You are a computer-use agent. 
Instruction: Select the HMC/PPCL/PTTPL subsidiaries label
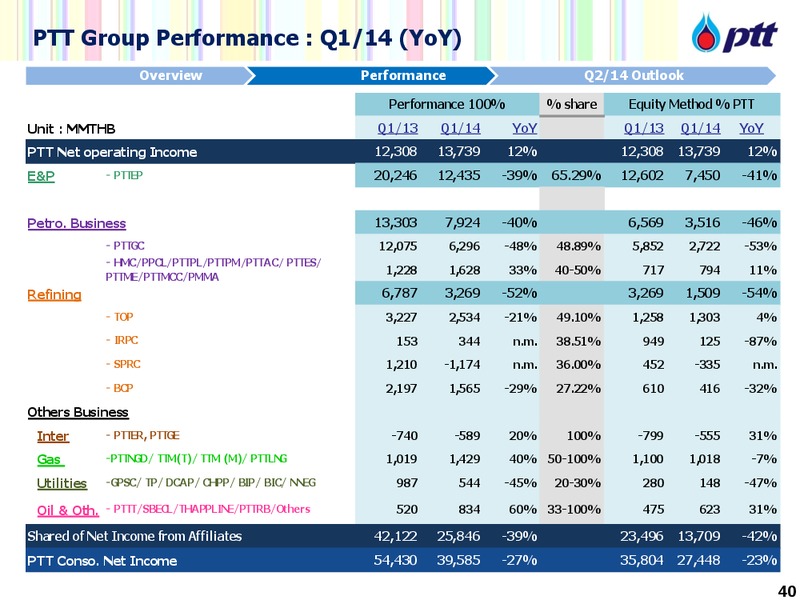(x=213, y=269)
